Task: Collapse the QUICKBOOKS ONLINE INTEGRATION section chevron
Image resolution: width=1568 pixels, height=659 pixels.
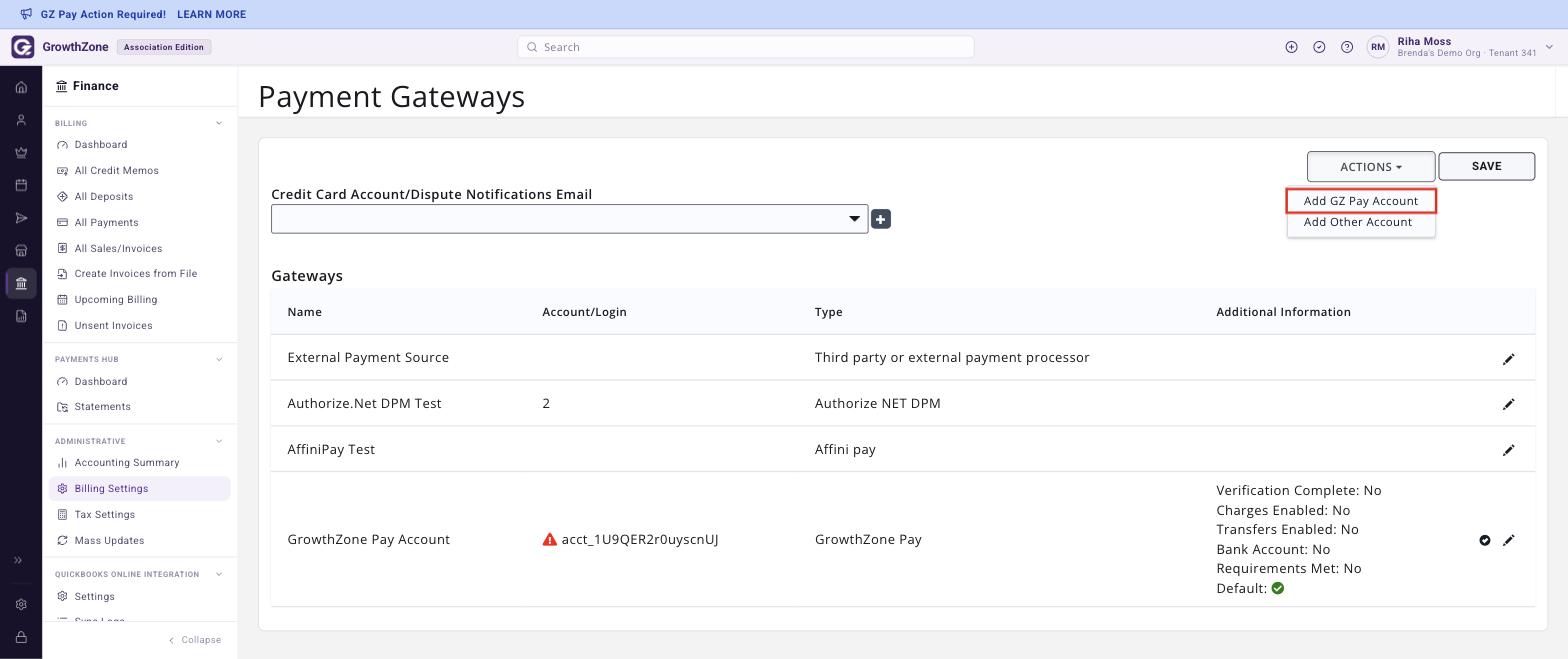Action: [219, 574]
